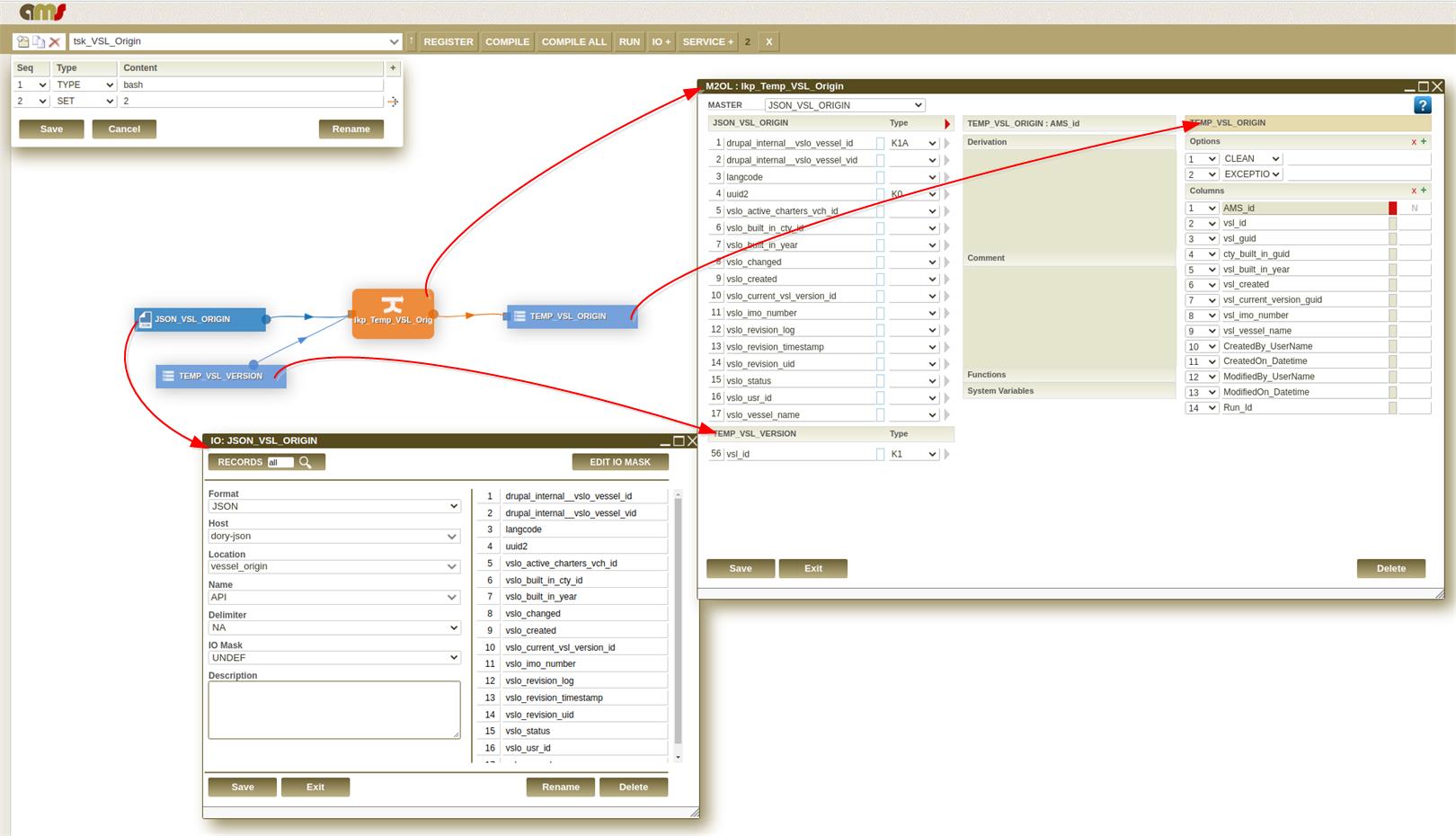Click Cancel in the task sequence panel
1456x836 pixels.
pyautogui.click(x=124, y=129)
